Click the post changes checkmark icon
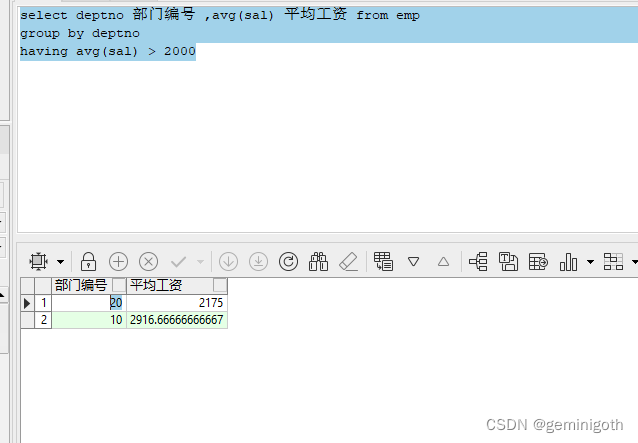The width and height of the screenshot is (638, 443). click(179, 262)
